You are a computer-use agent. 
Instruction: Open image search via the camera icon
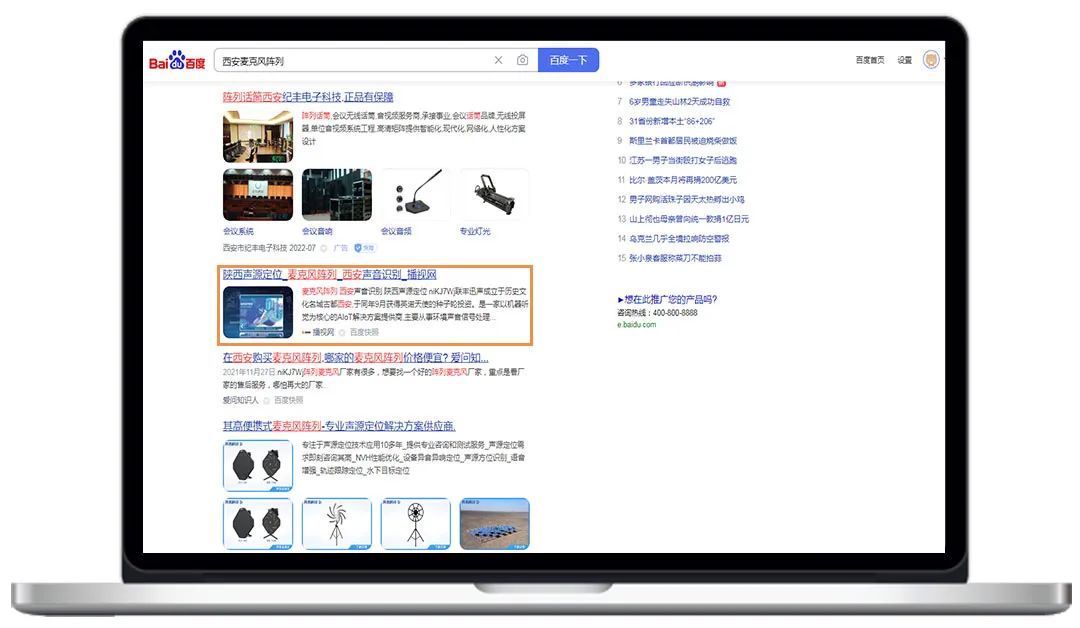(x=522, y=60)
